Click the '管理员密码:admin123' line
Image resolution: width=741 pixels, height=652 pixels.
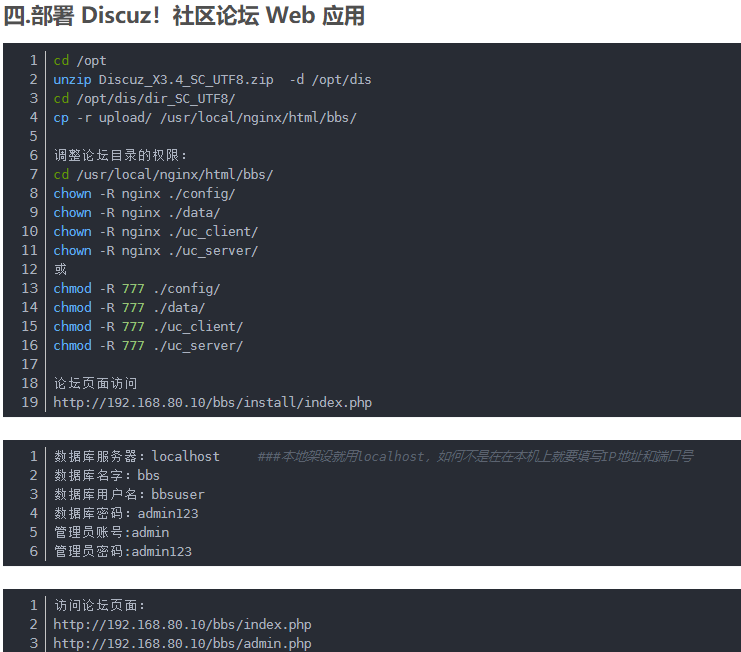coord(122,551)
